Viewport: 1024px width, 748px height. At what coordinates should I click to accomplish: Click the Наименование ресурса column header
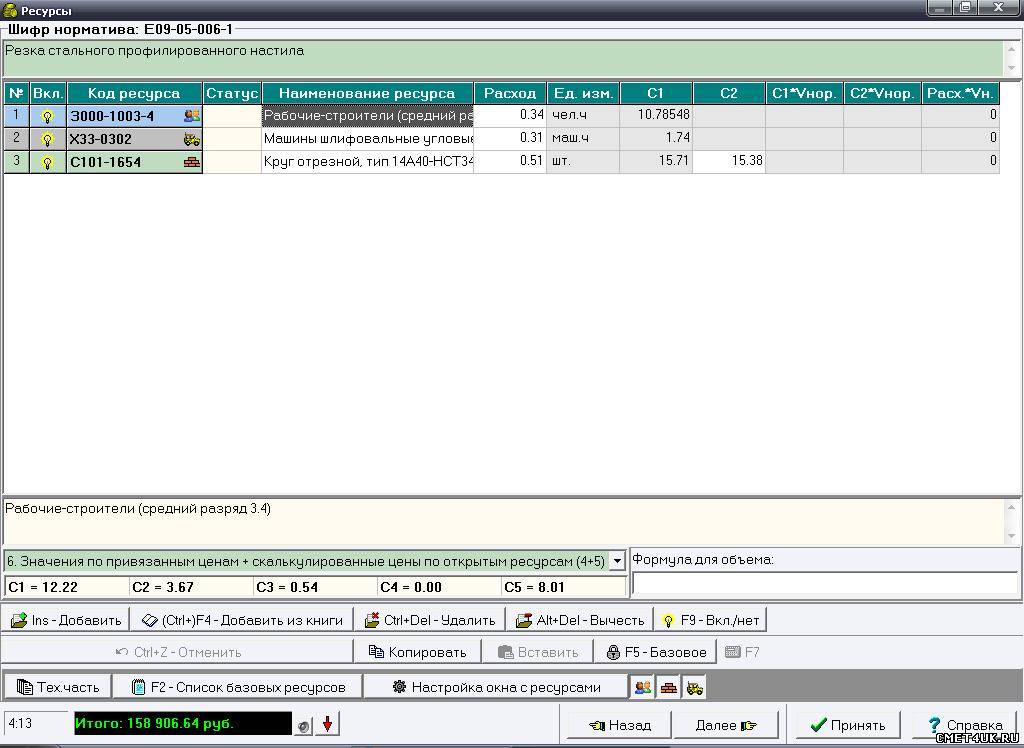(x=367, y=93)
